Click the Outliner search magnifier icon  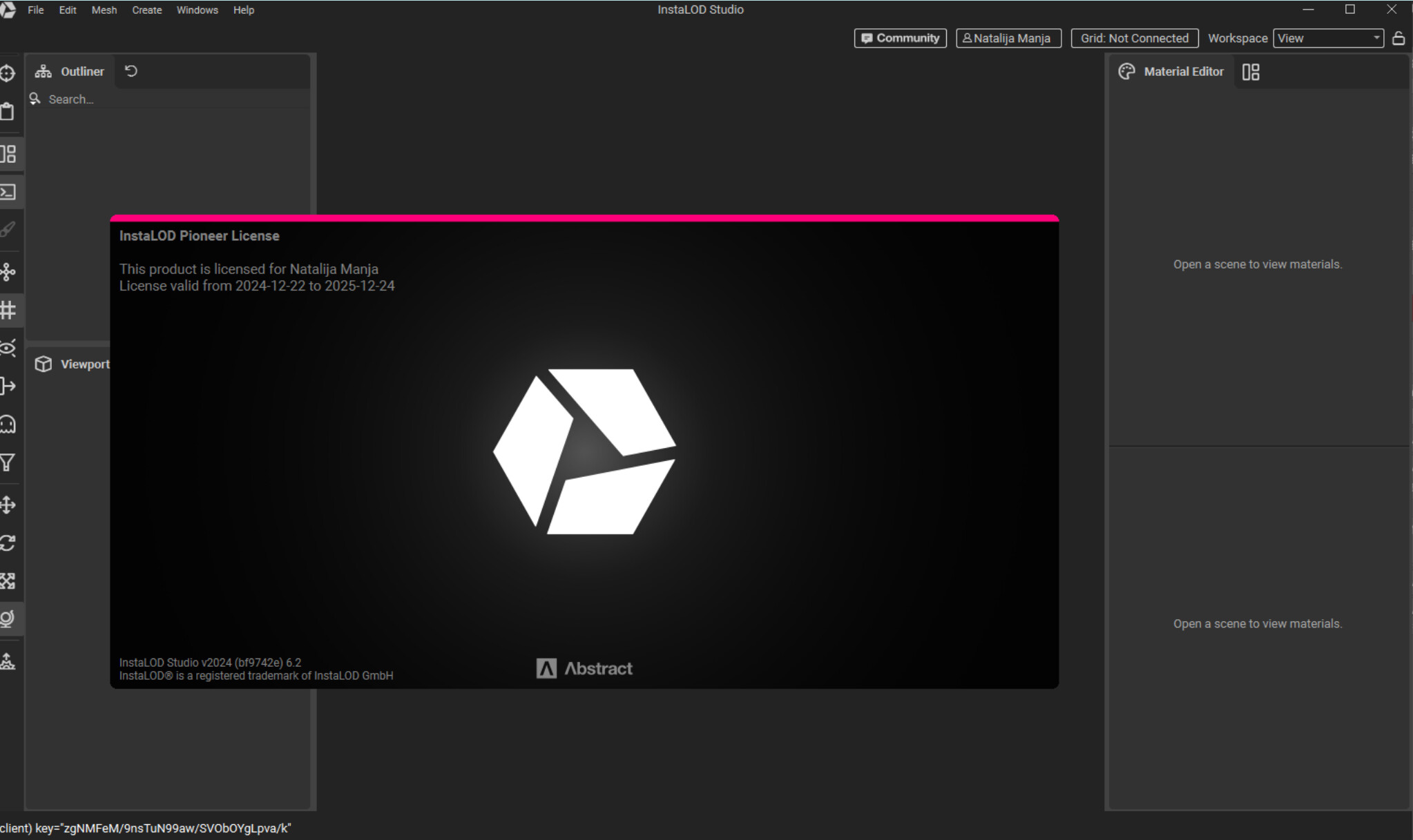click(x=35, y=99)
